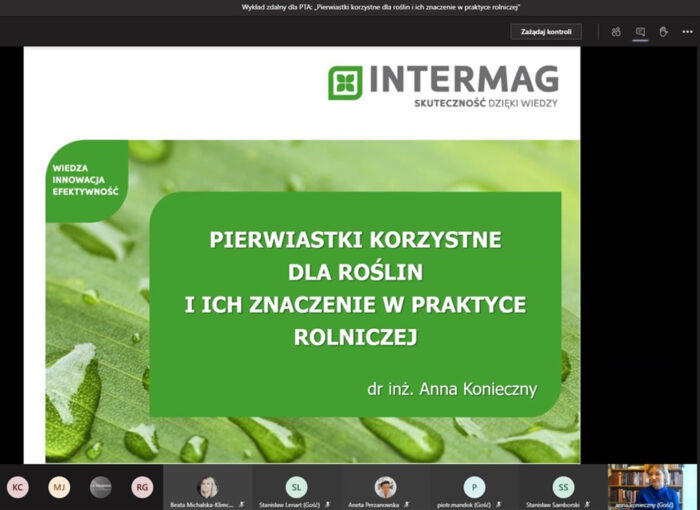Click presenter name dr inż. Anna Konieczny
The image size is (700, 510).
coord(452,388)
